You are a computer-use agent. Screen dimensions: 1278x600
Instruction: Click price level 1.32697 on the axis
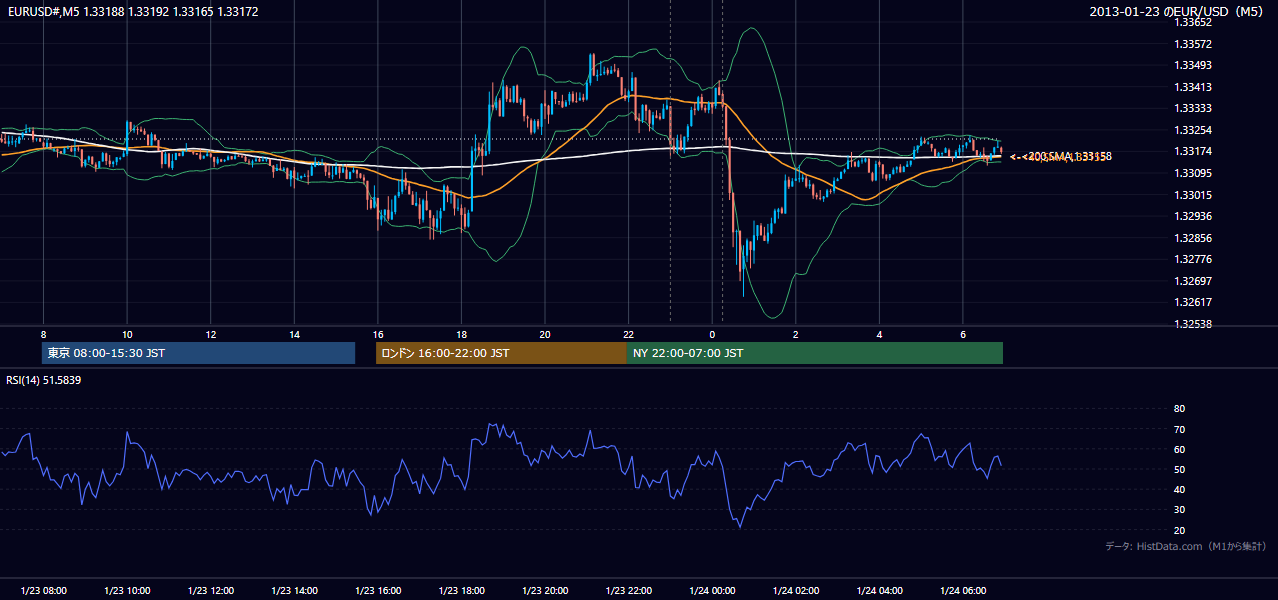1192,281
